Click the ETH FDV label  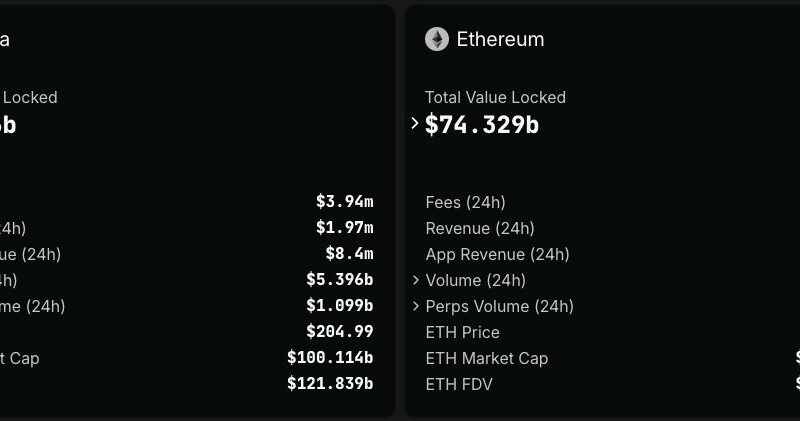click(x=459, y=385)
